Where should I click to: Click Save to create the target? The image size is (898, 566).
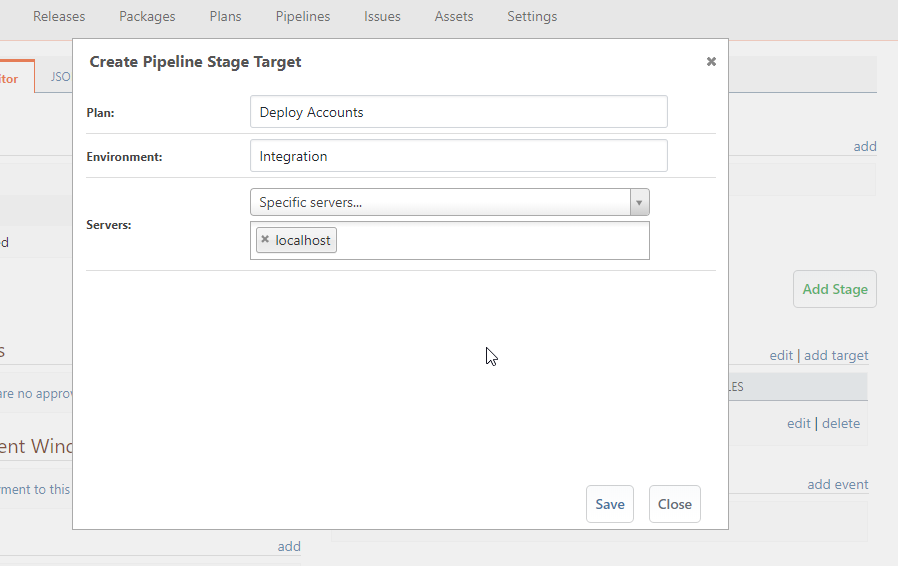pos(609,504)
